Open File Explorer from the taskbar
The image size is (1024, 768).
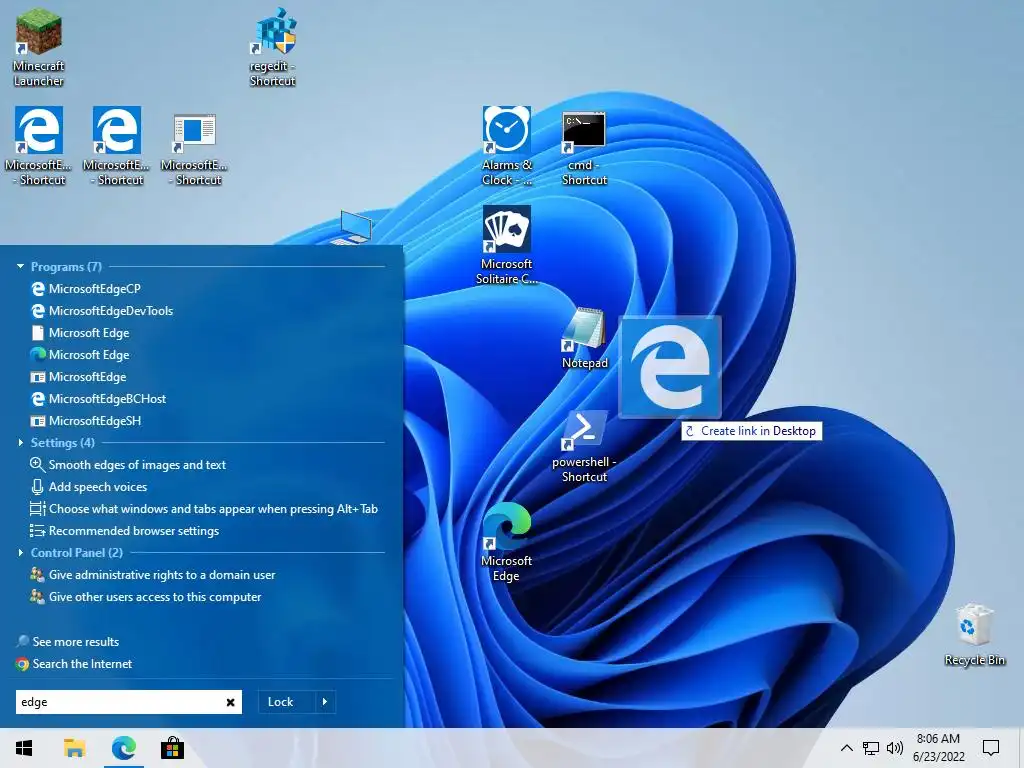coord(74,748)
